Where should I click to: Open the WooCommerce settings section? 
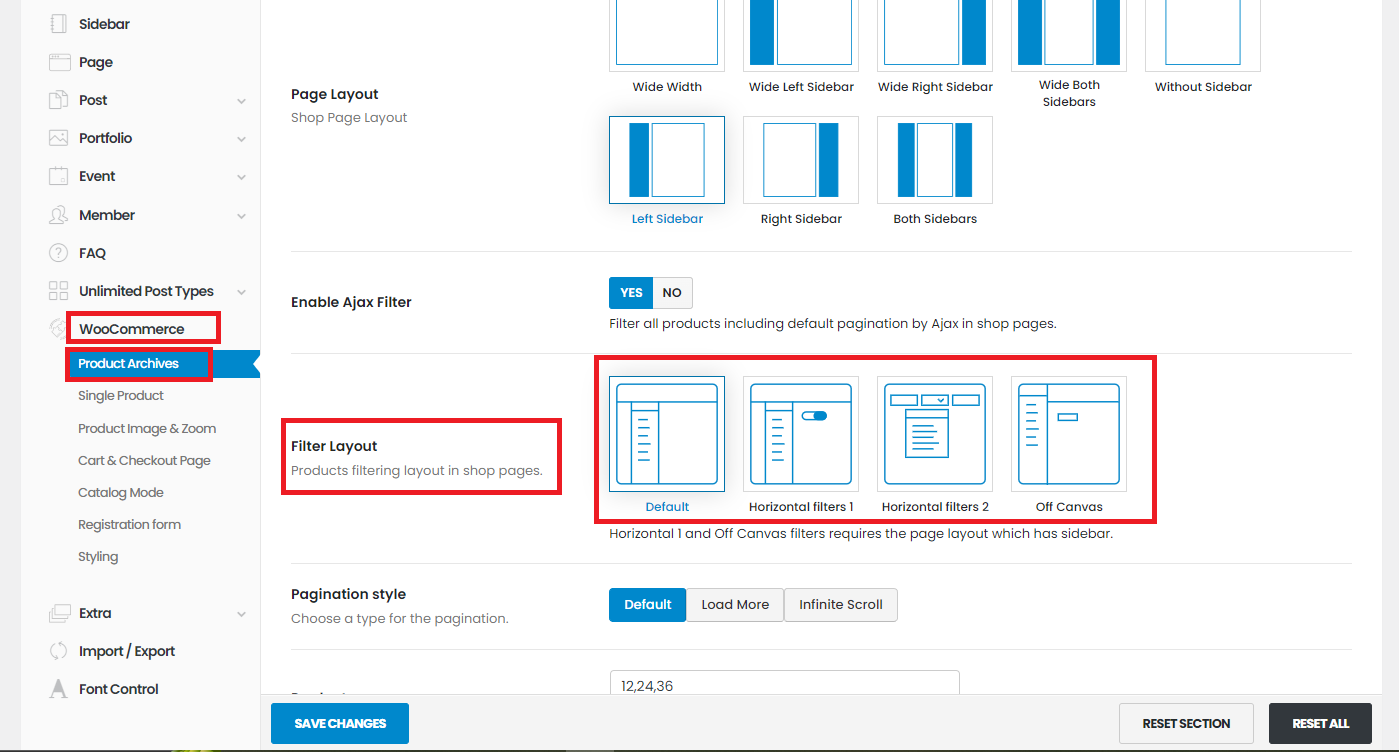tap(132, 329)
